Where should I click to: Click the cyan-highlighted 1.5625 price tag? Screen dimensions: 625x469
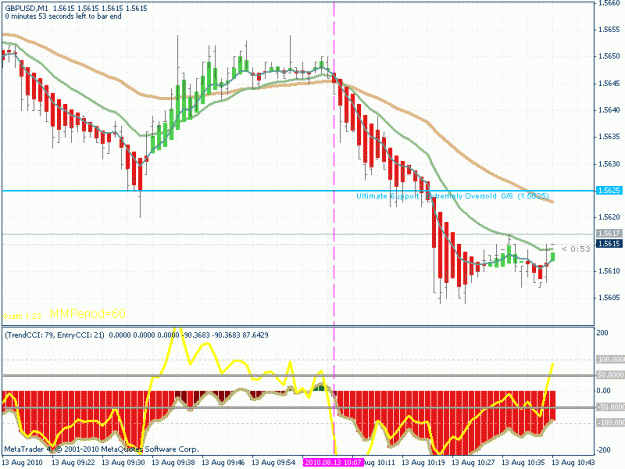click(x=609, y=190)
